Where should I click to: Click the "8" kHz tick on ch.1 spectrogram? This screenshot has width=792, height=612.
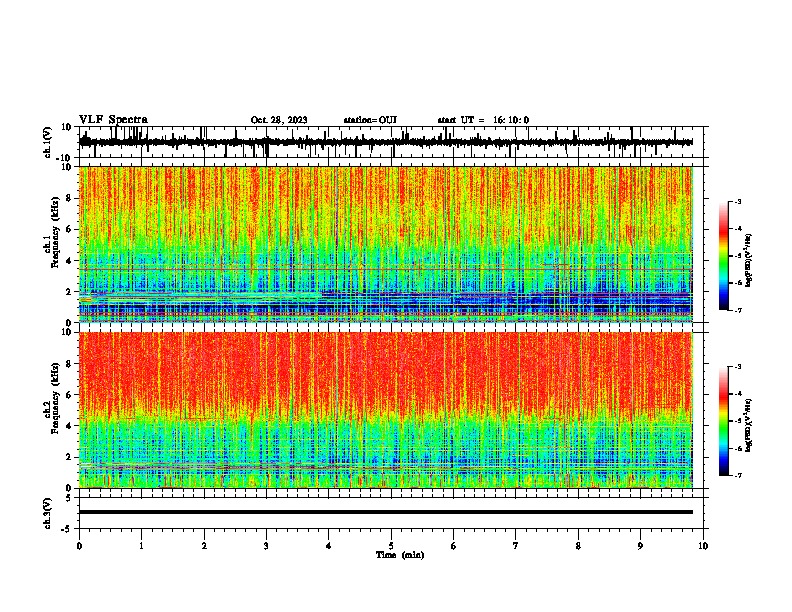[70, 198]
